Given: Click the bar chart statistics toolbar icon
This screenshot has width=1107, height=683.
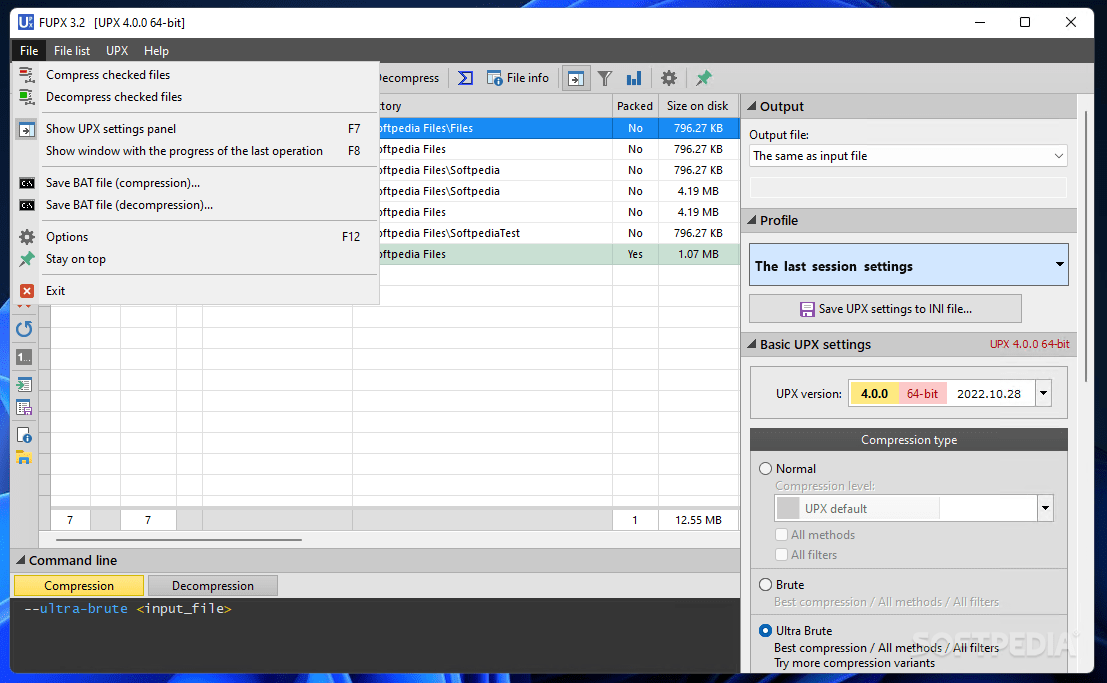Looking at the screenshot, I should [x=634, y=78].
